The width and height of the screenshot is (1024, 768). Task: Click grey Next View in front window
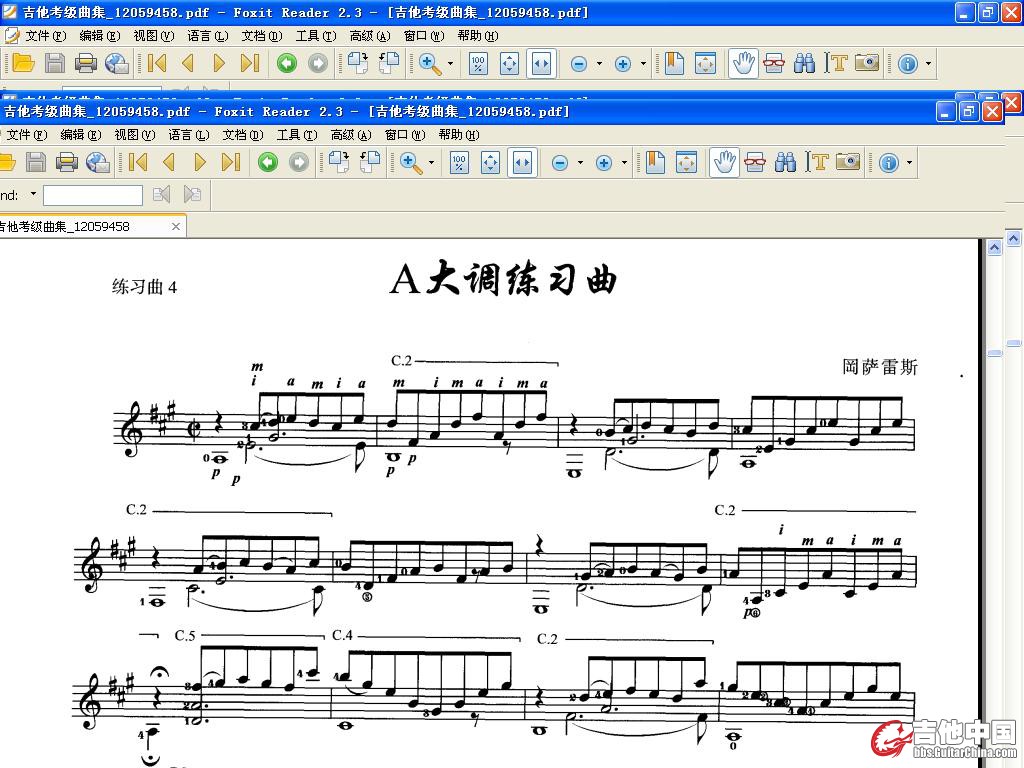coord(299,162)
